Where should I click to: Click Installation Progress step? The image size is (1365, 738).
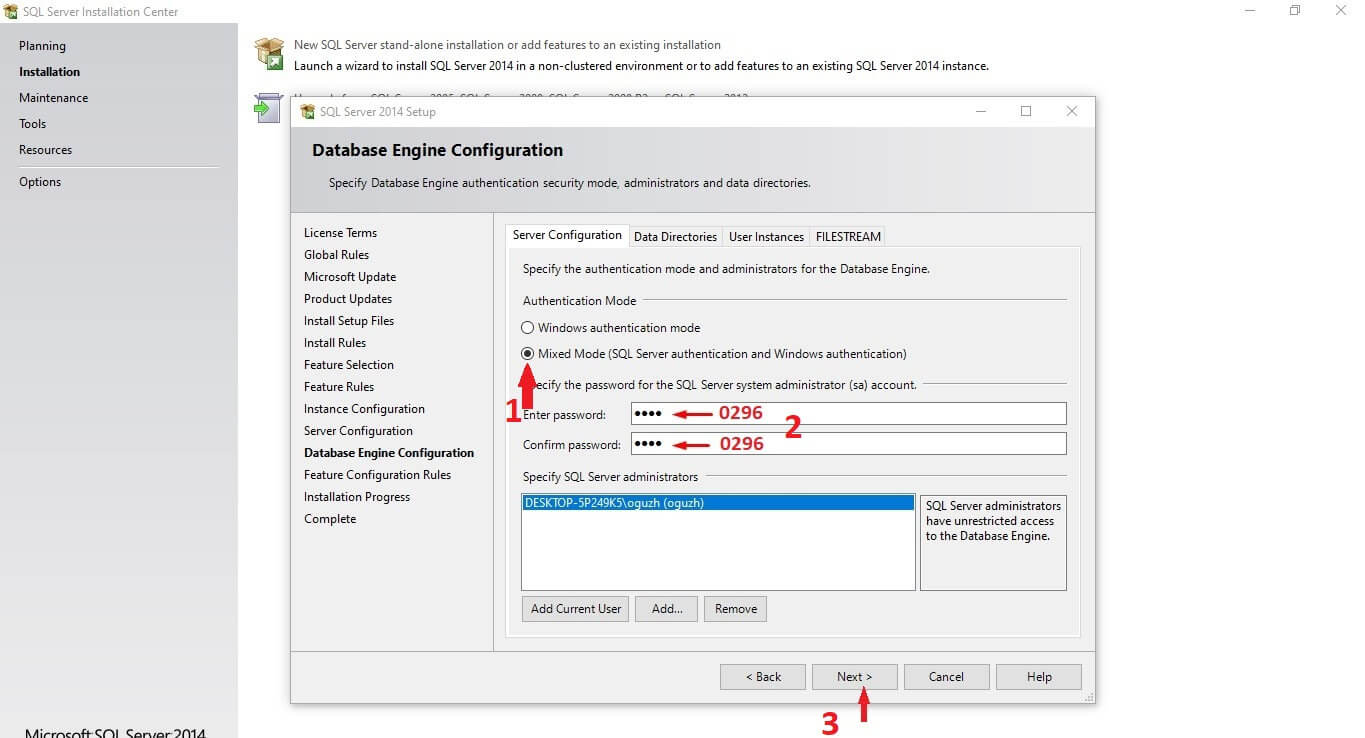[357, 497]
